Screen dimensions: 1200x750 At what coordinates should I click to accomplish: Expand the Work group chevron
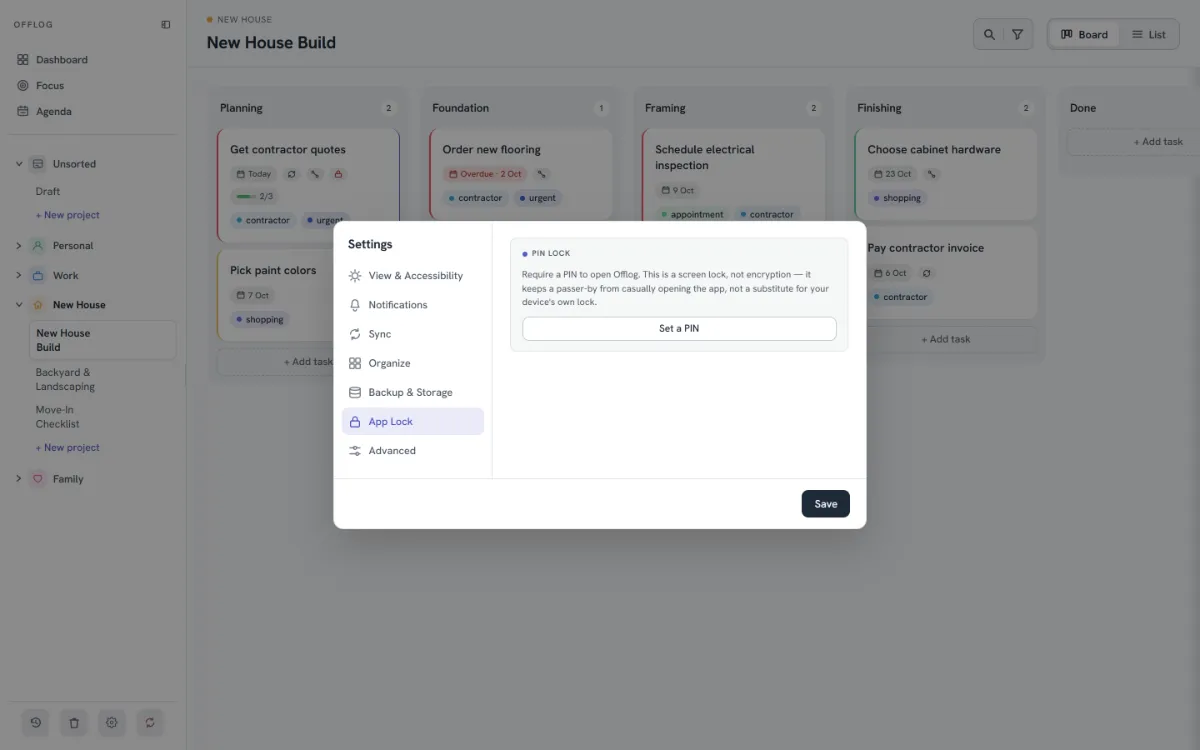pos(19,276)
